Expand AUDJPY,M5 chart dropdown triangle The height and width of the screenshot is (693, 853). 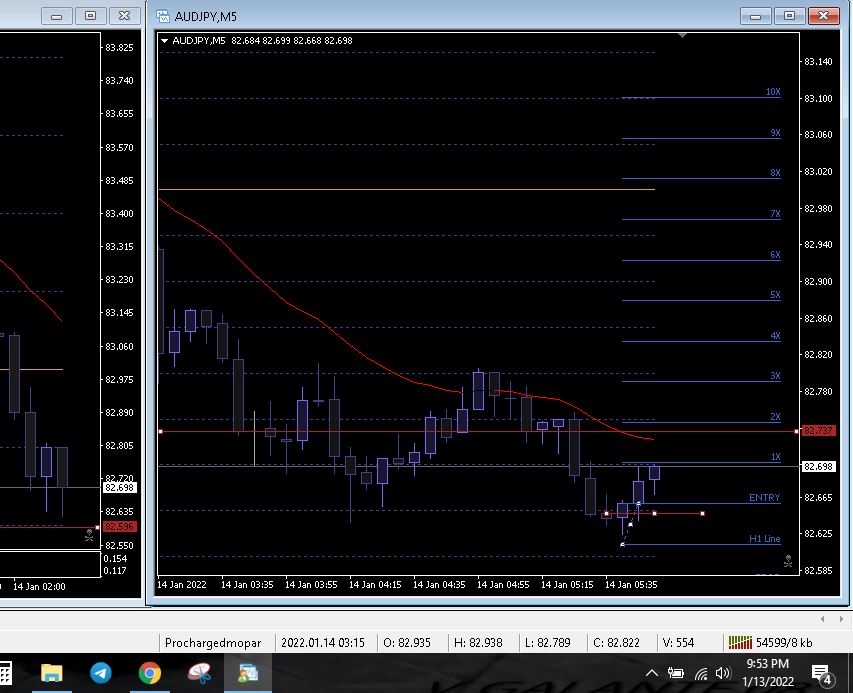point(164,41)
